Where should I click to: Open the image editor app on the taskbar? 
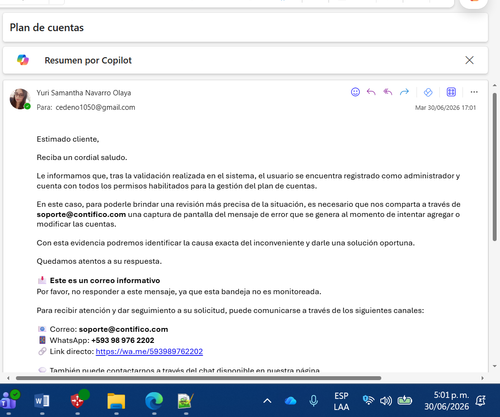coord(186,401)
